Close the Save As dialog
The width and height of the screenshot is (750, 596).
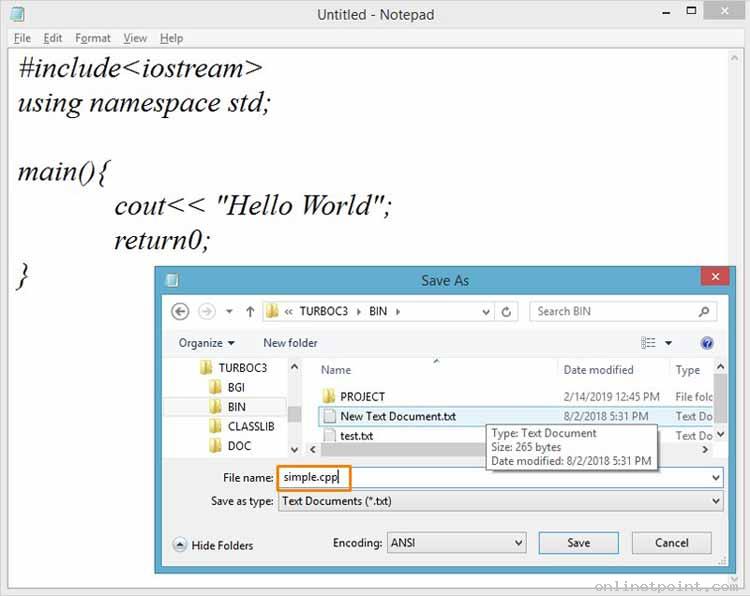click(x=715, y=276)
